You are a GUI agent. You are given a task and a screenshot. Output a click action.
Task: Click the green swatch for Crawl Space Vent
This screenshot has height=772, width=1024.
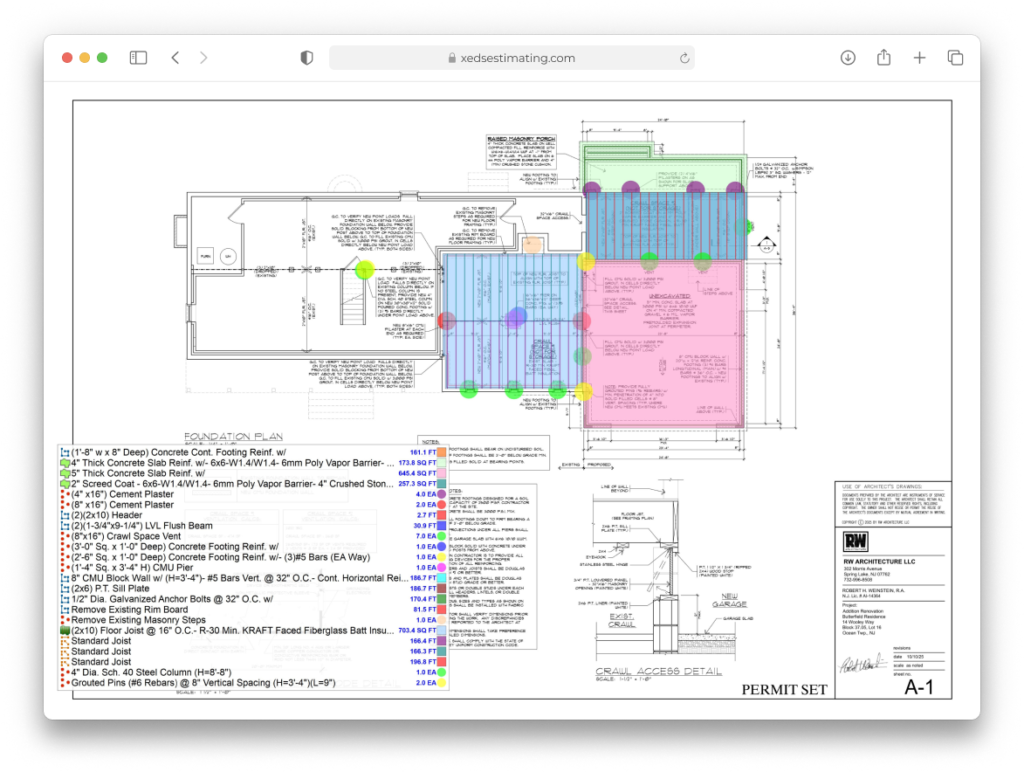coord(443,537)
